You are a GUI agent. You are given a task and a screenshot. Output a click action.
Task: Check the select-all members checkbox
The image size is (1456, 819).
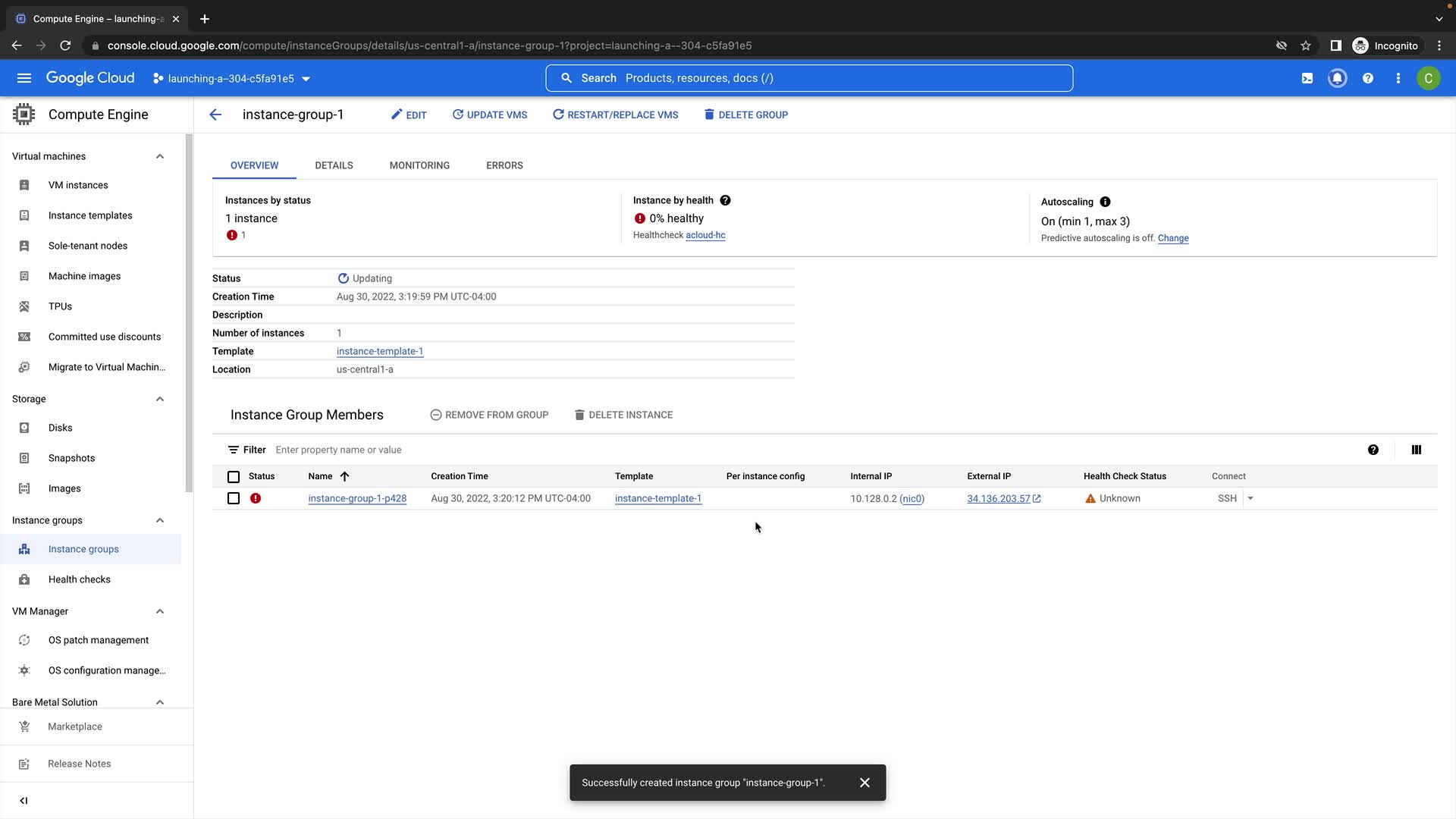click(x=234, y=477)
